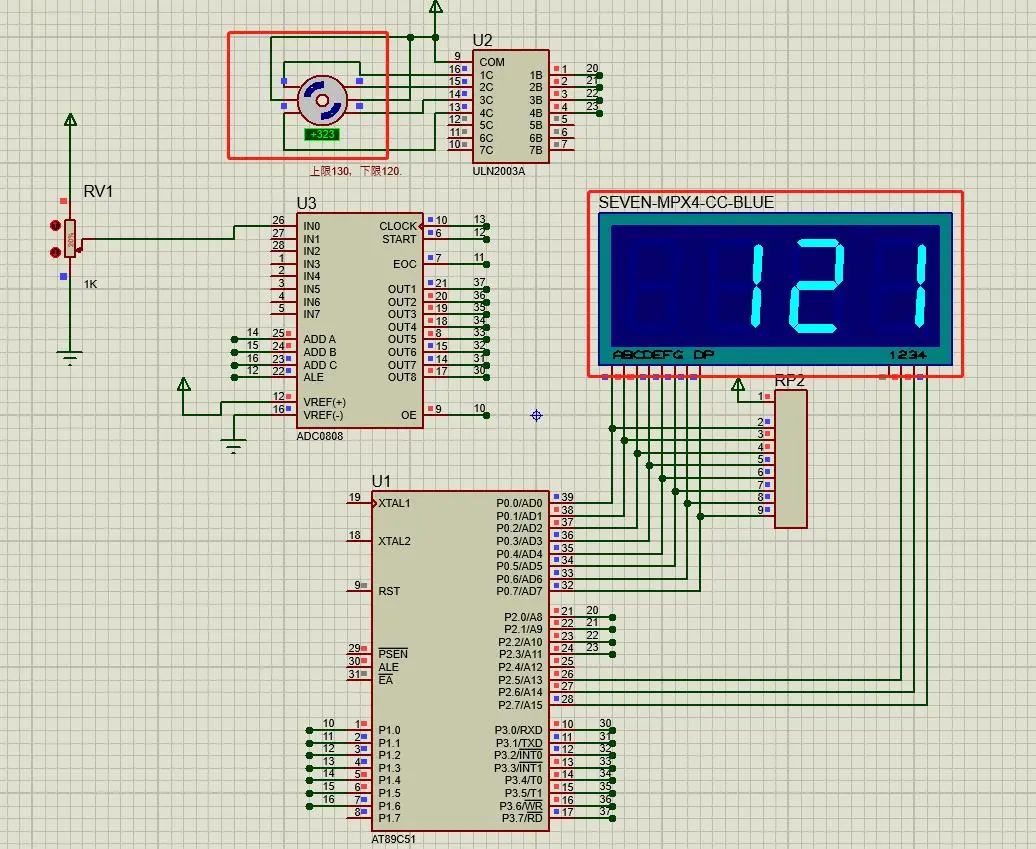This screenshot has width=1036, height=849.
Task: Select the RP2 reference label
Action: (x=790, y=381)
